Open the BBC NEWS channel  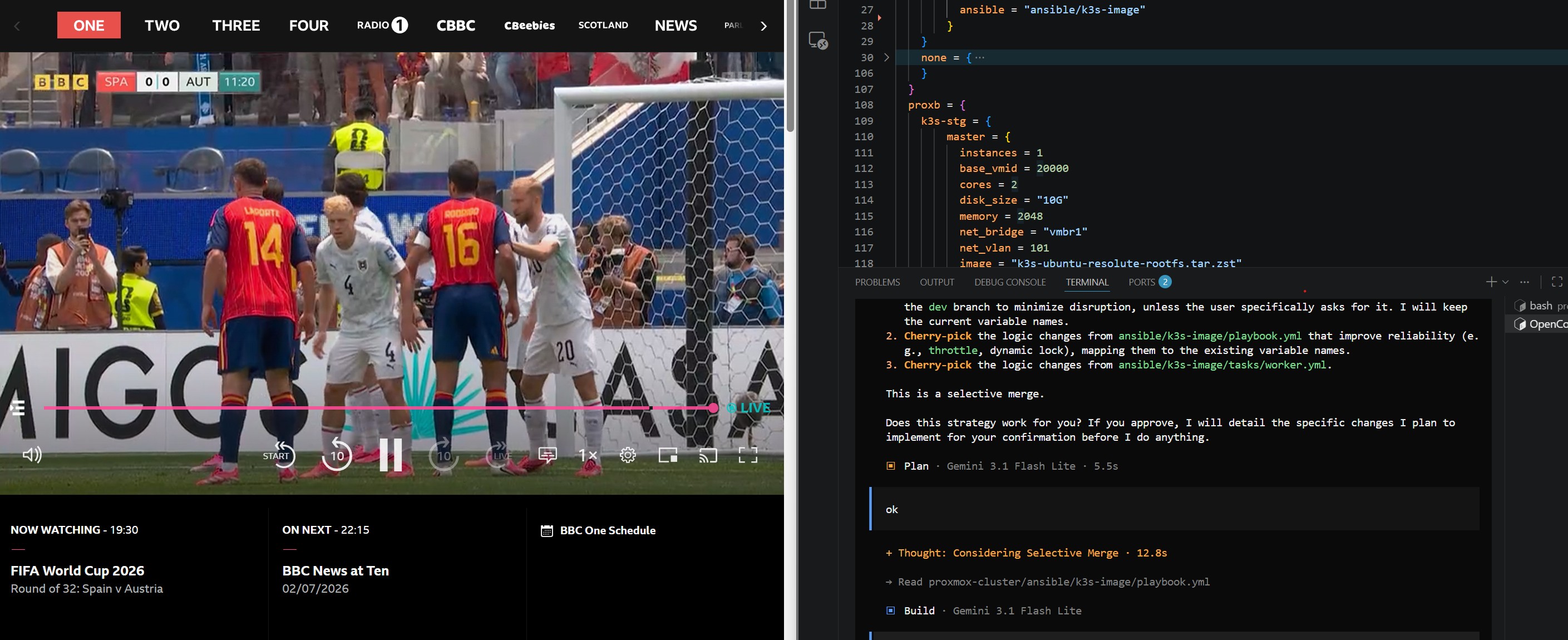[675, 25]
